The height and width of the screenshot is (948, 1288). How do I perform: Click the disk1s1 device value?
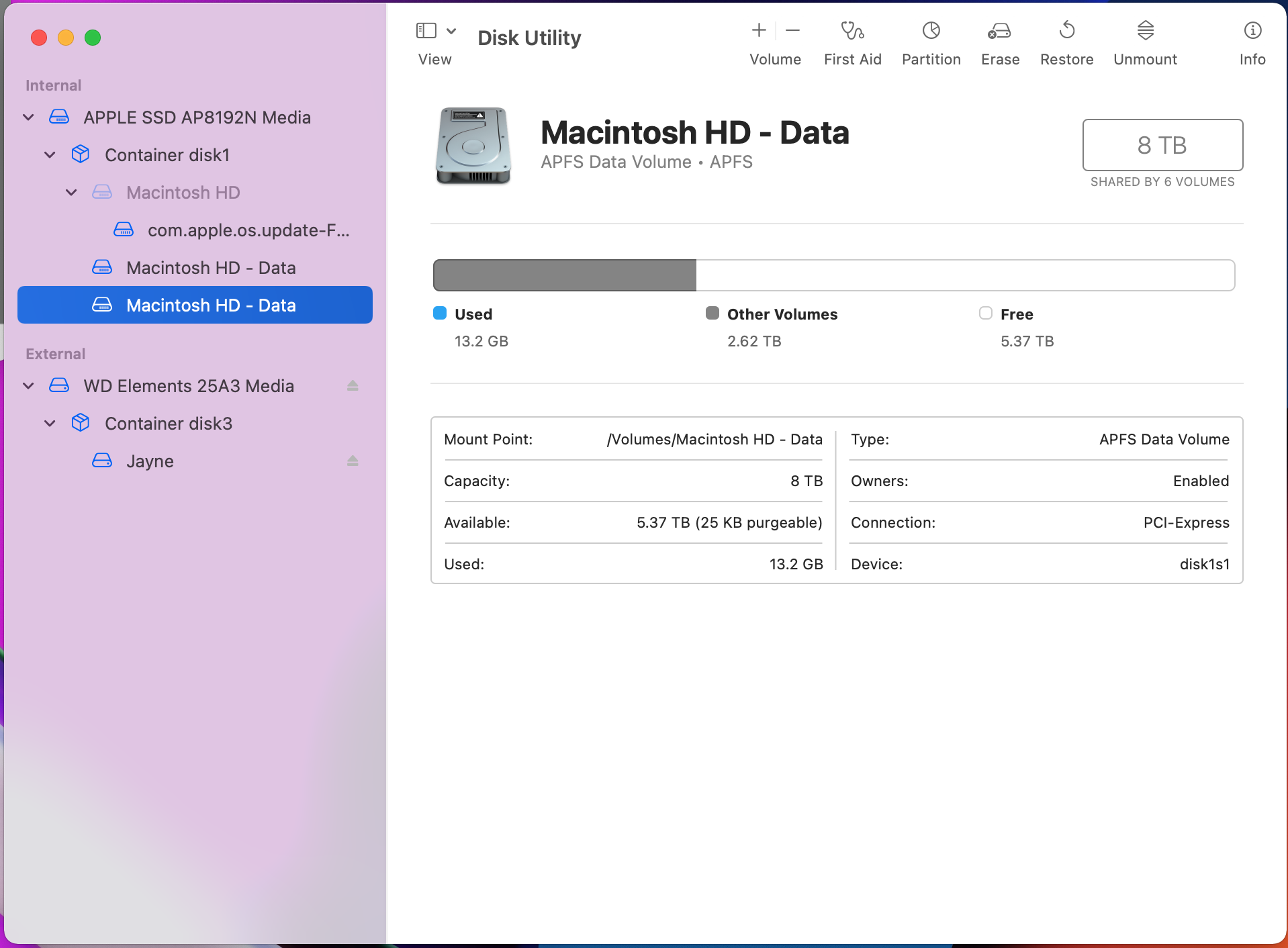[1204, 564]
